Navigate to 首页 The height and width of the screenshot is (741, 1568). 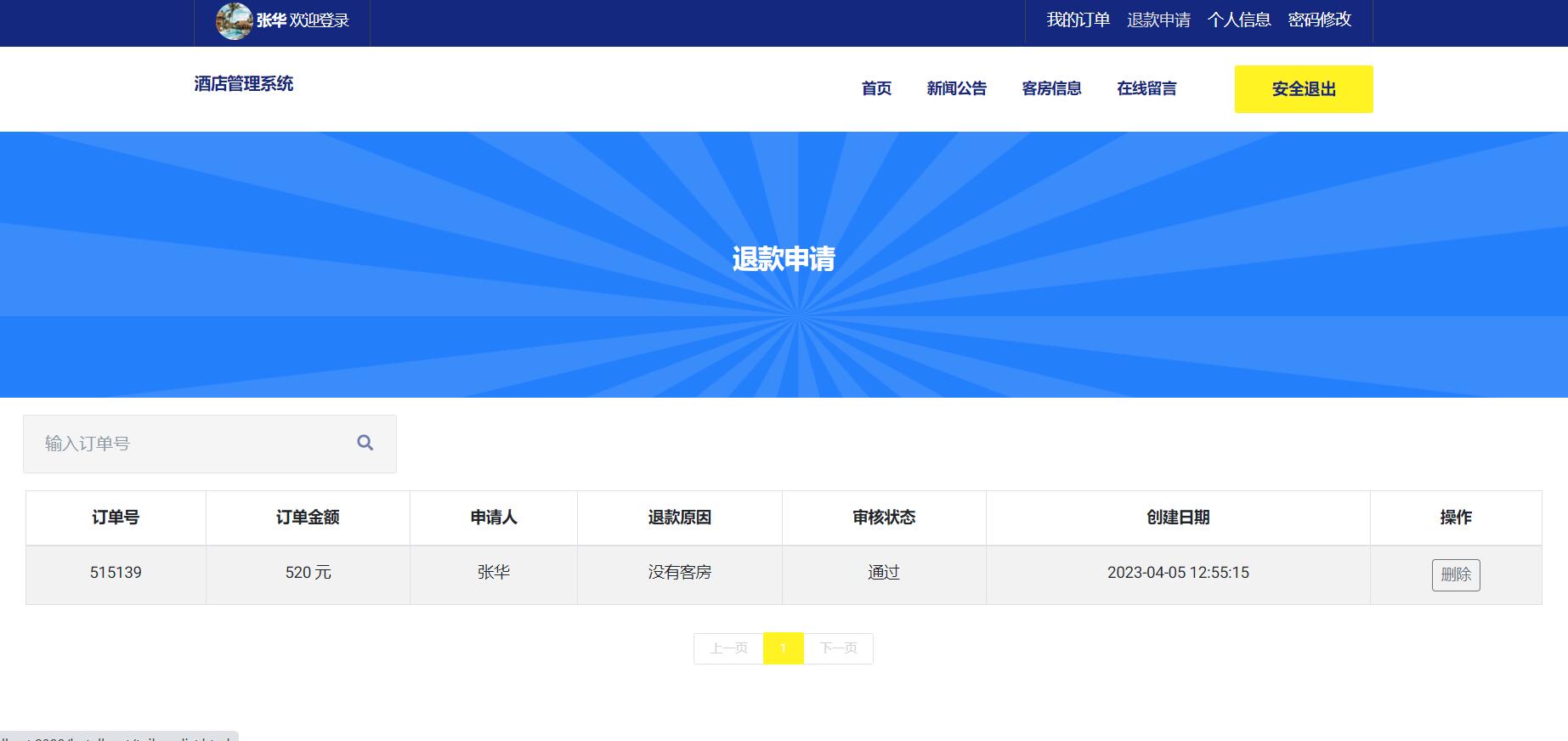[876, 88]
